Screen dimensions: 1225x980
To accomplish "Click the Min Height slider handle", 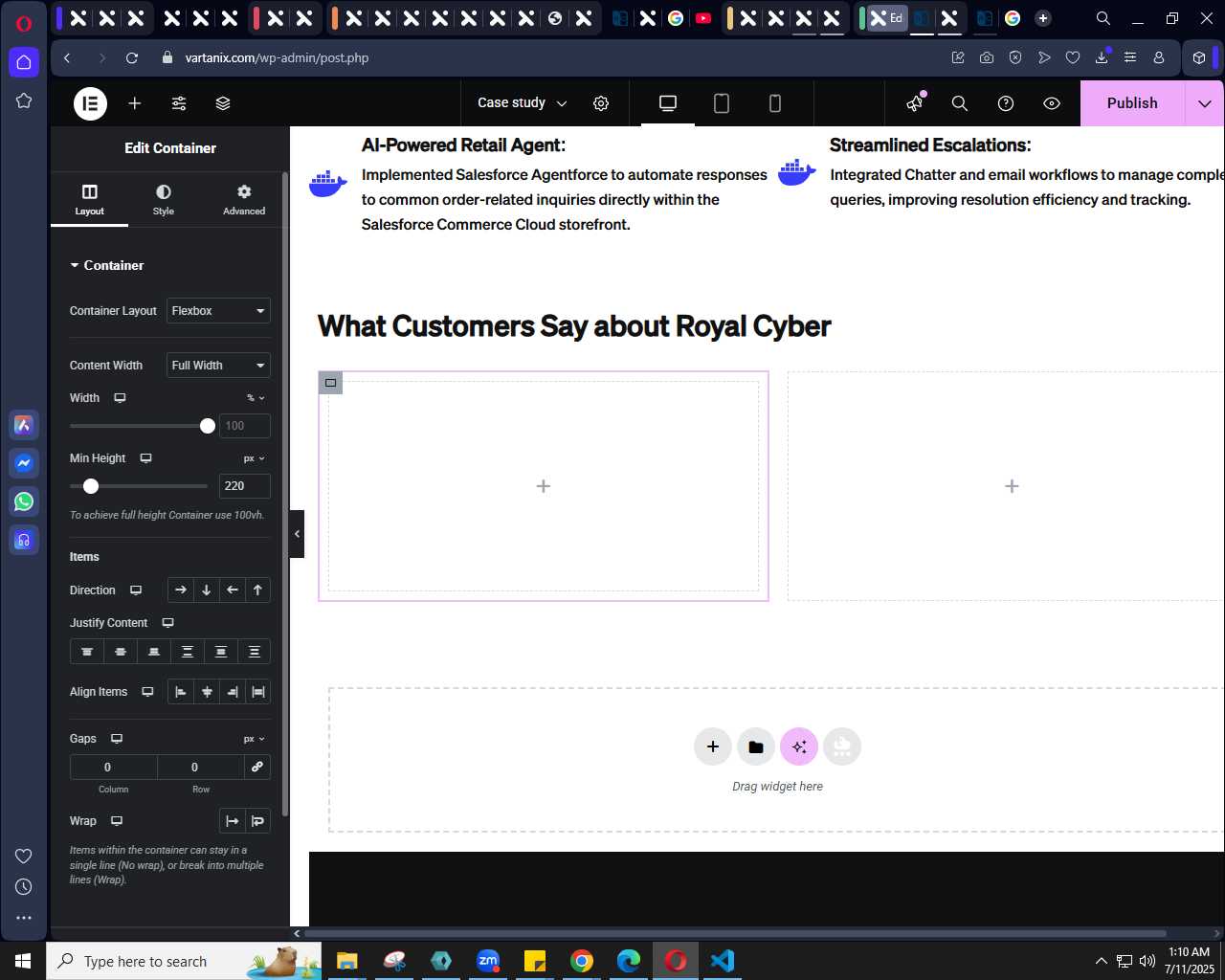I will (91, 486).
